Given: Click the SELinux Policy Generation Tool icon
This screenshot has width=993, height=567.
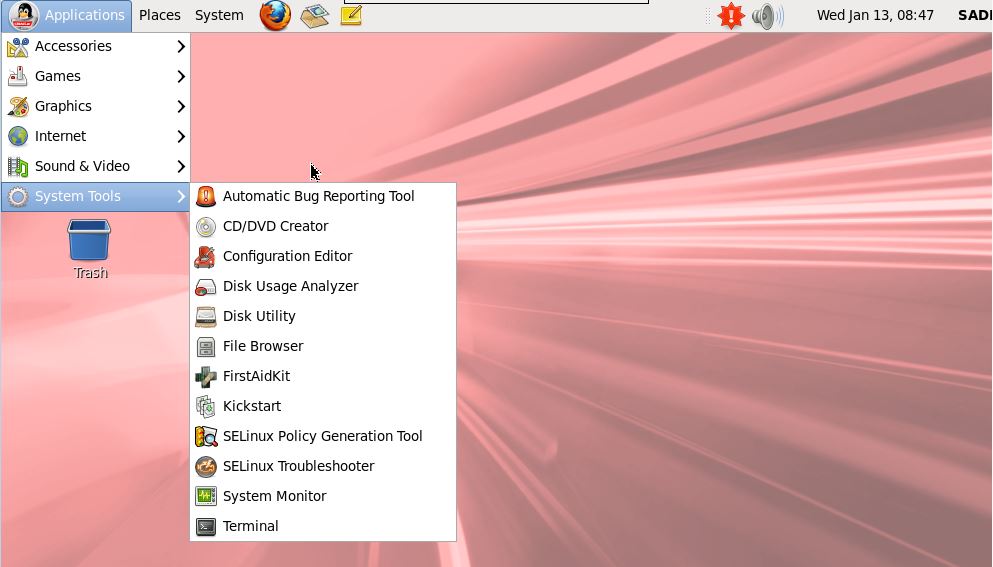Looking at the screenshot, I should click(x=206, y=436).
